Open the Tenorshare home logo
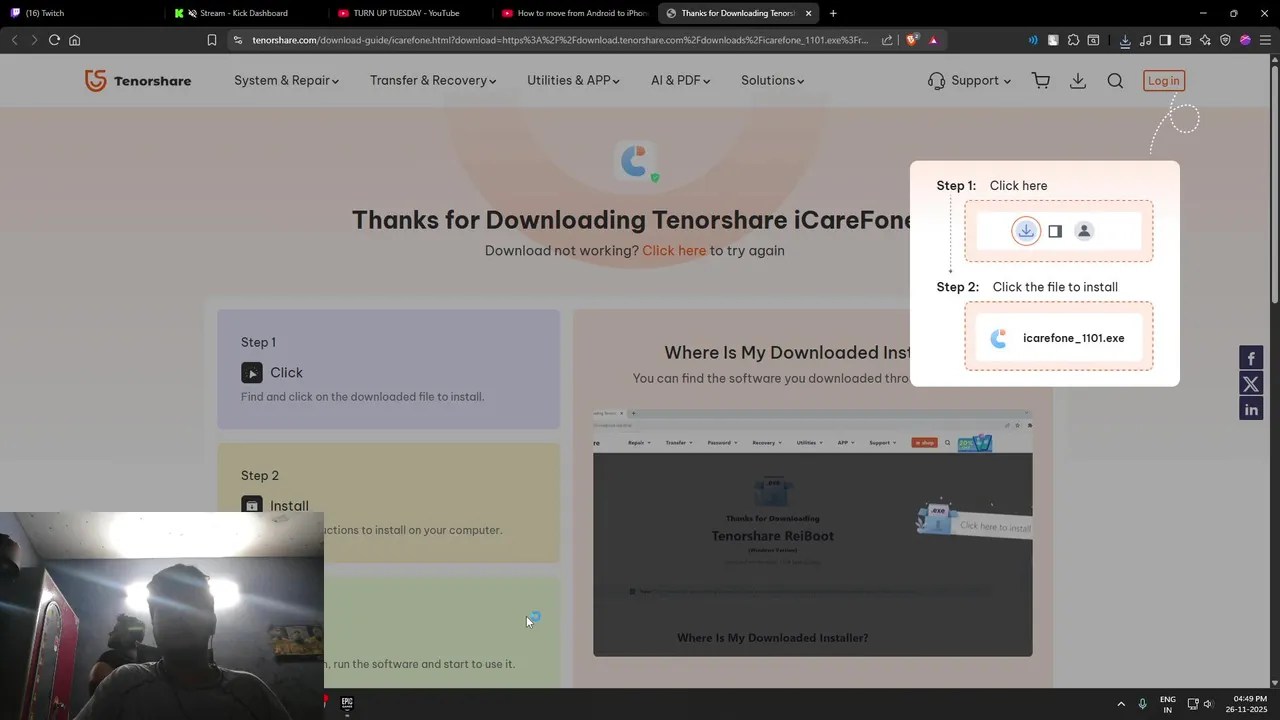This screenshot has height=720, width=1280. coord(138,81)
